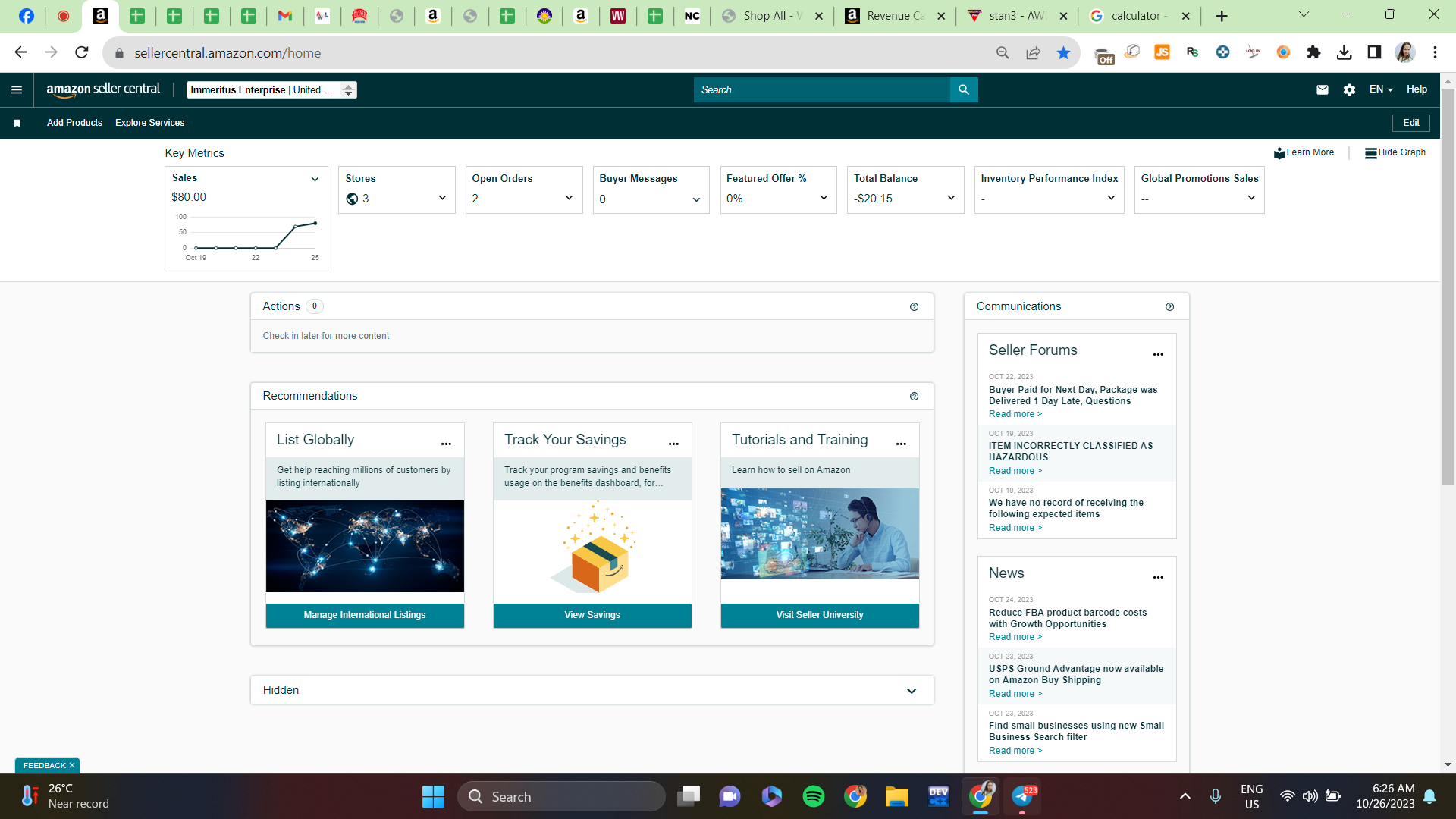Viewport: 1456px width, 819px height.
Task: Open the Chrome three-dot menu
Action: tap(1435, 52)
